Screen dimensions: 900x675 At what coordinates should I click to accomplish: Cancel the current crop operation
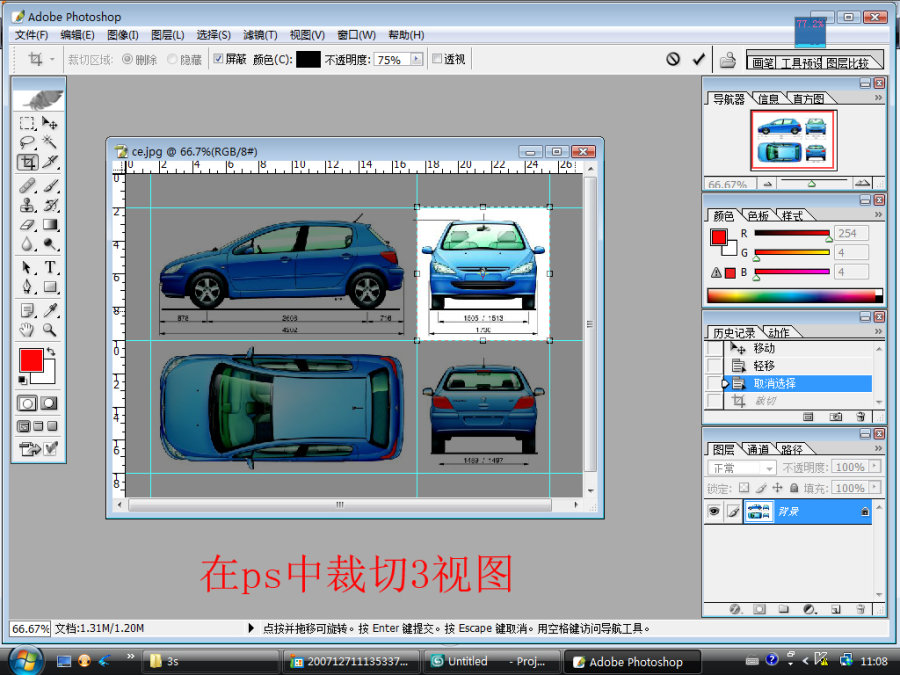click(673, 59)
